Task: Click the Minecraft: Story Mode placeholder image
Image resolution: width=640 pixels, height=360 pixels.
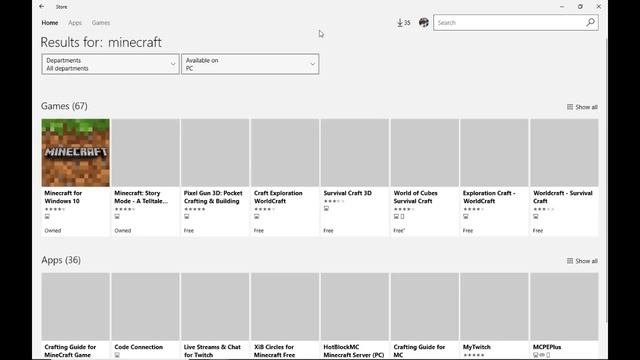Action: (x=145, y=153)
